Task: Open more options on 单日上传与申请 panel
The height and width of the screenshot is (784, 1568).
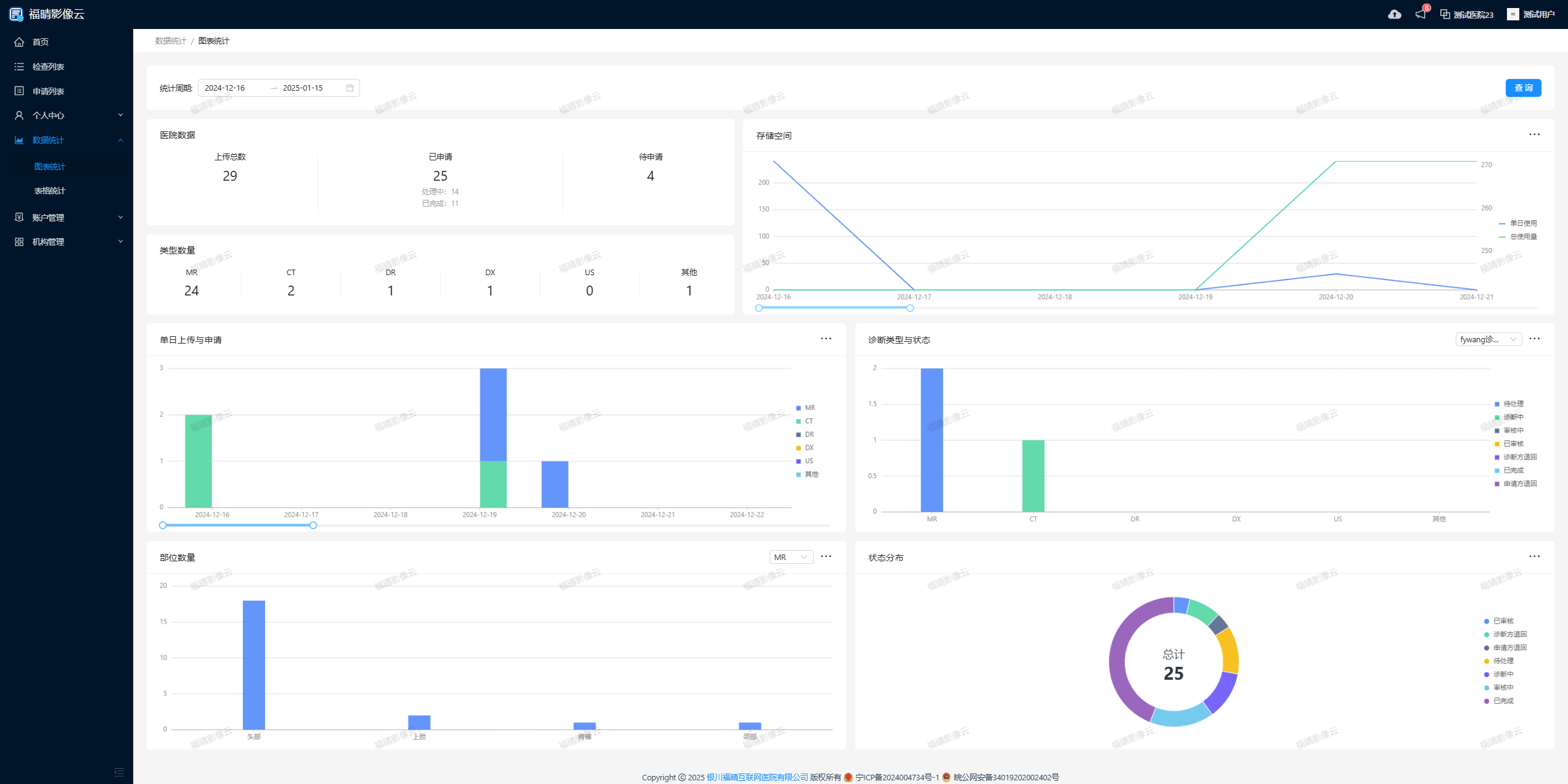Action: (826, 339)
